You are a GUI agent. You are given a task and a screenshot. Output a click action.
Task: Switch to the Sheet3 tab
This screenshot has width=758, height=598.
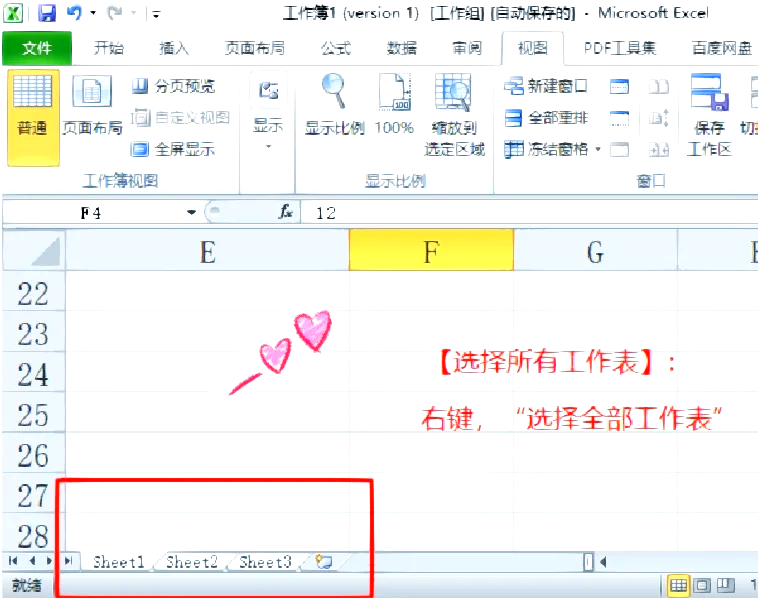265,561
